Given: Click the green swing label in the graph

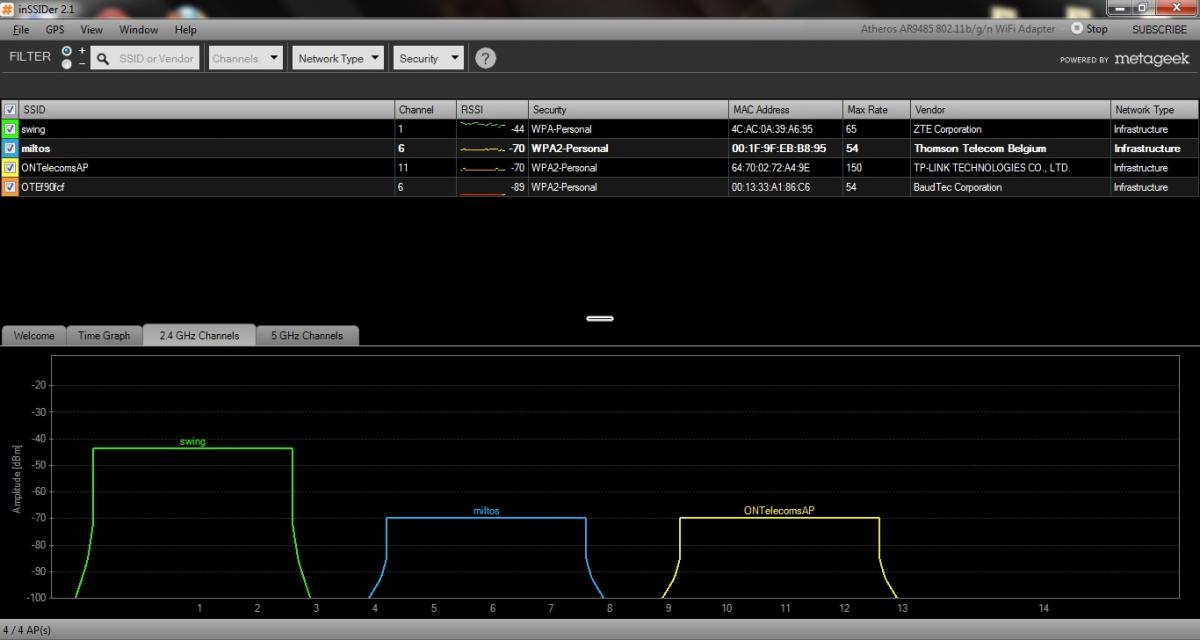Looking at the screenshot, I should pyautogui.click(x=193, y=441).
